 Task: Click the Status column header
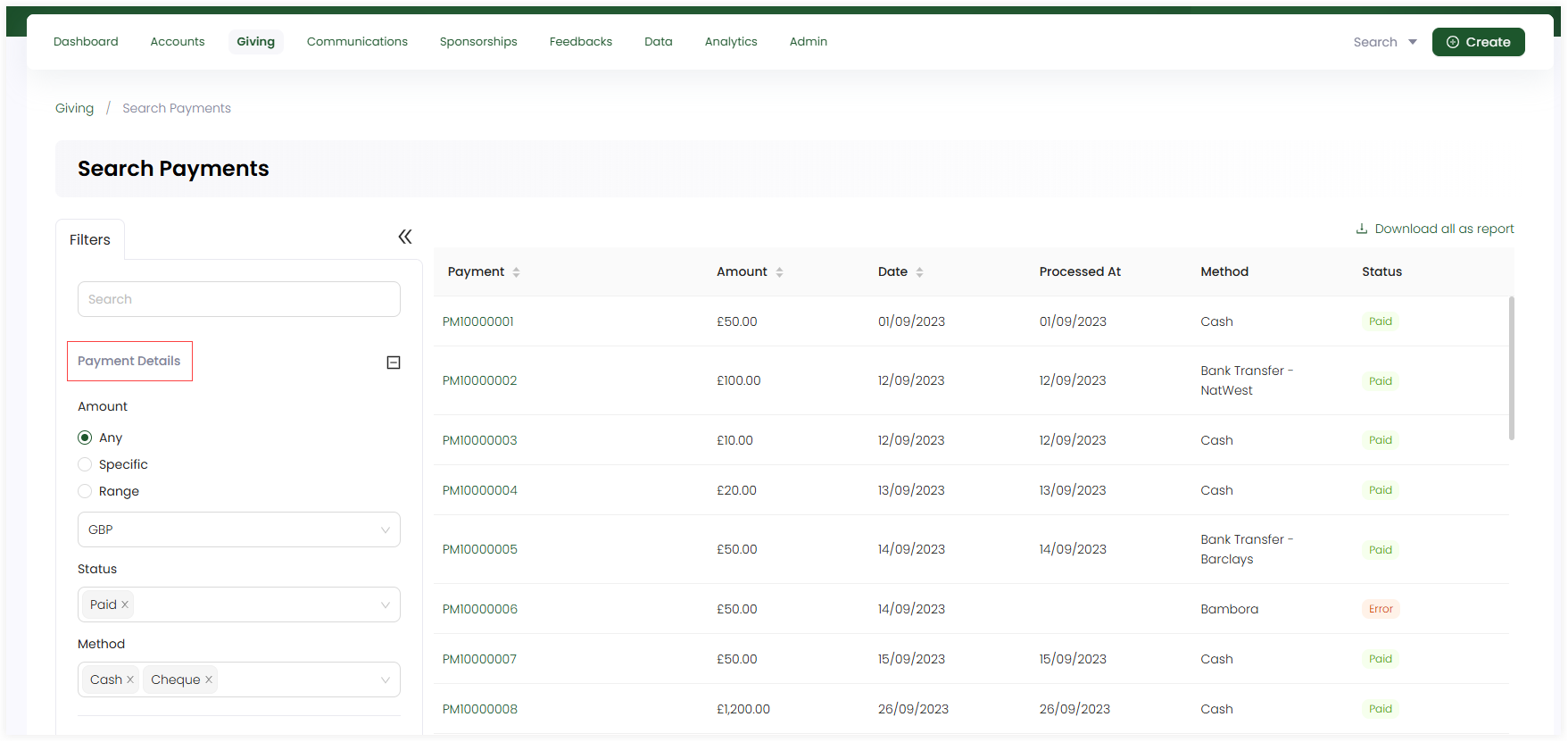tap(1381, 271)
